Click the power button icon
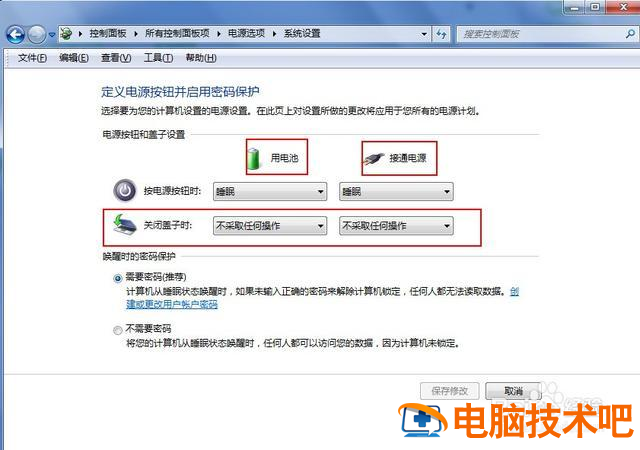Image resolution: width=640 pixels, height=450 pixels. [125, 191]
